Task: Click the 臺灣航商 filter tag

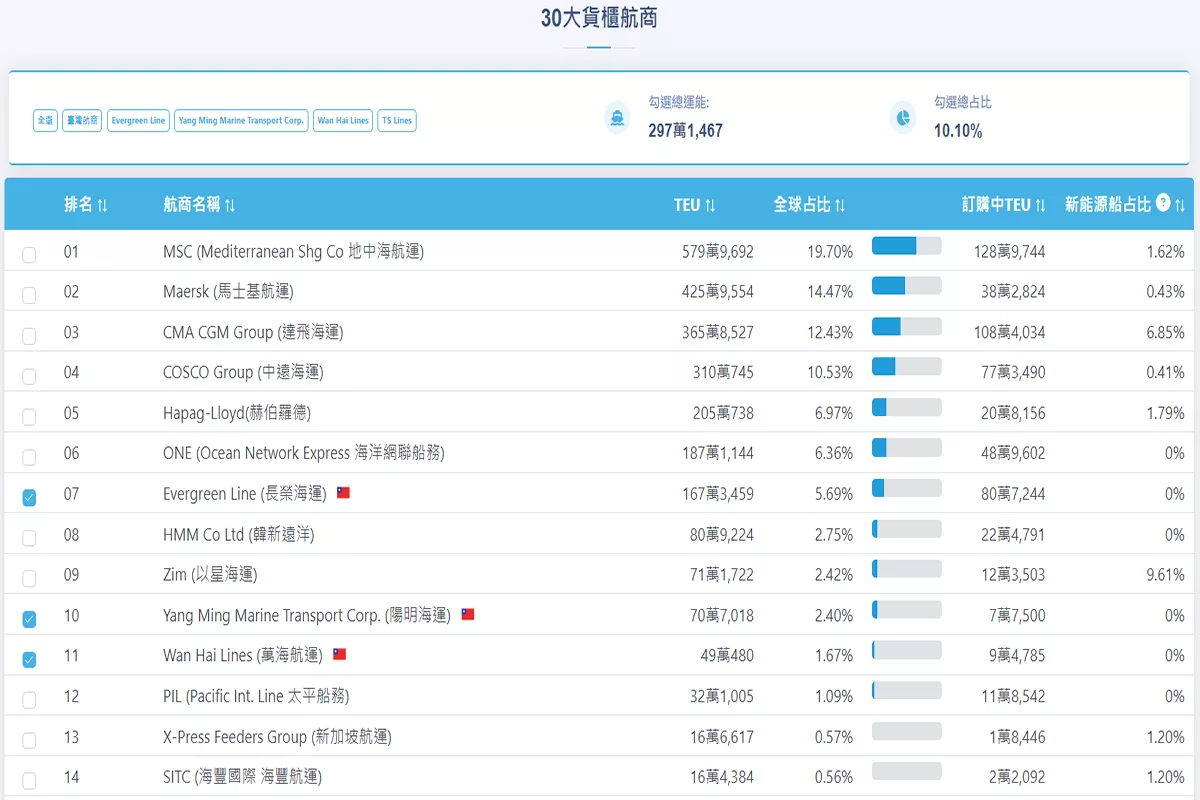Action: [x=82, y=121]
